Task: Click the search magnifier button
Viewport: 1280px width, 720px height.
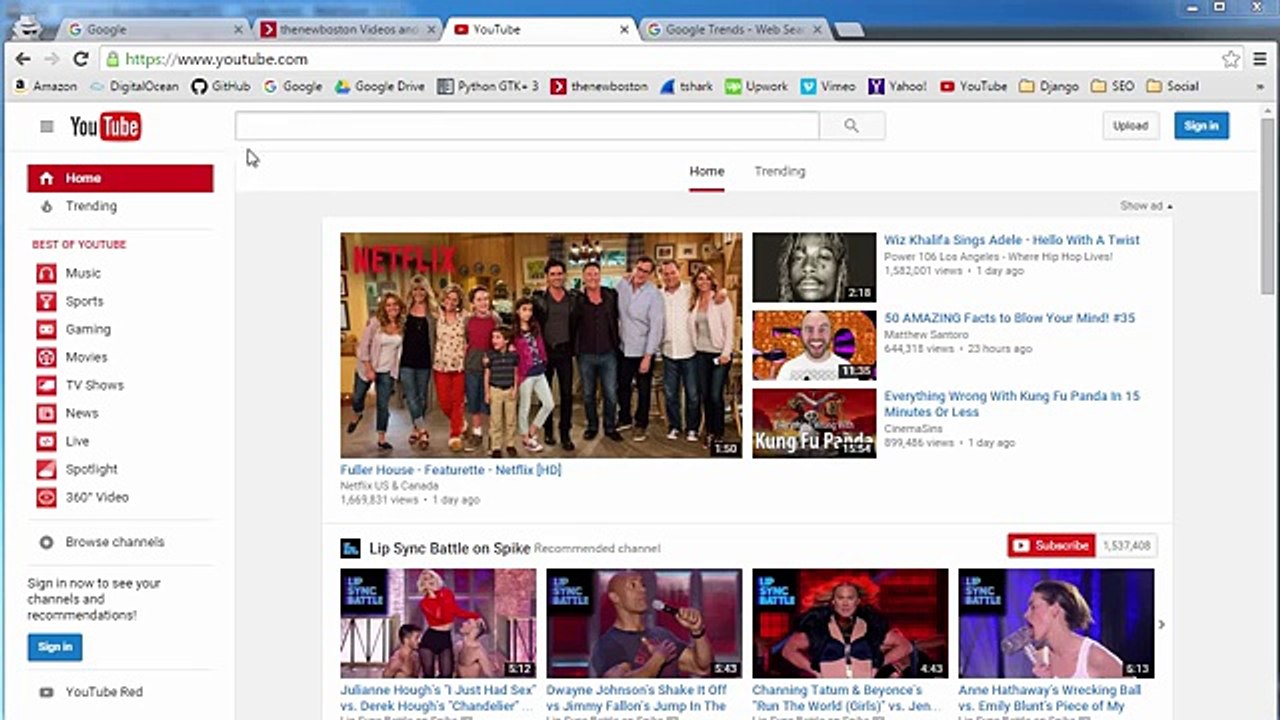Action: click(851, 126)
